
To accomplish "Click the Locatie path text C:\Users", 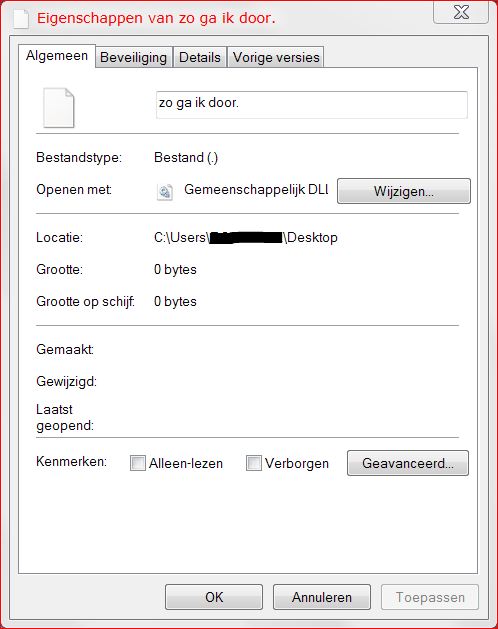I will (180, 237).
